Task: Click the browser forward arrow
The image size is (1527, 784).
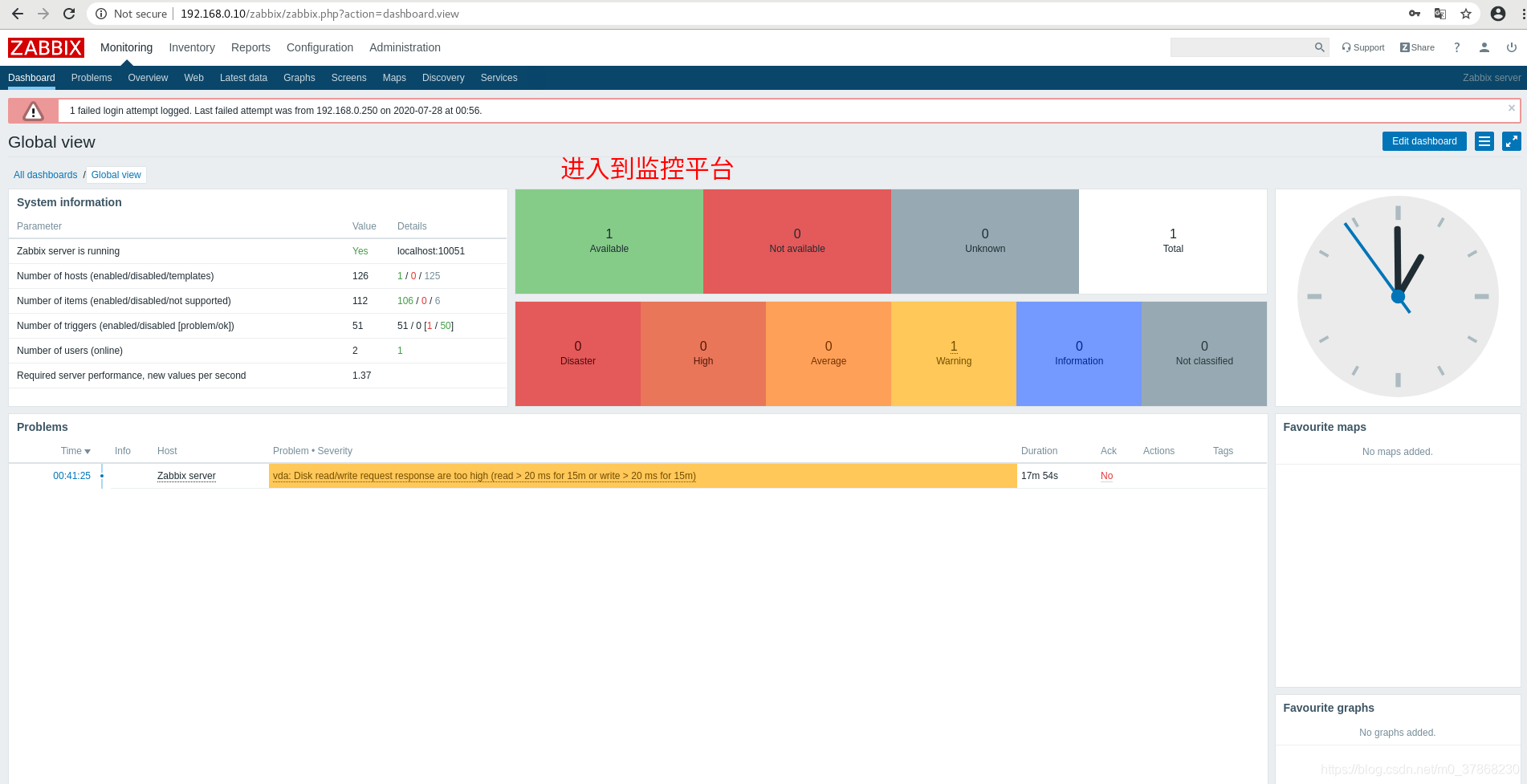Action: click(43, 14)
